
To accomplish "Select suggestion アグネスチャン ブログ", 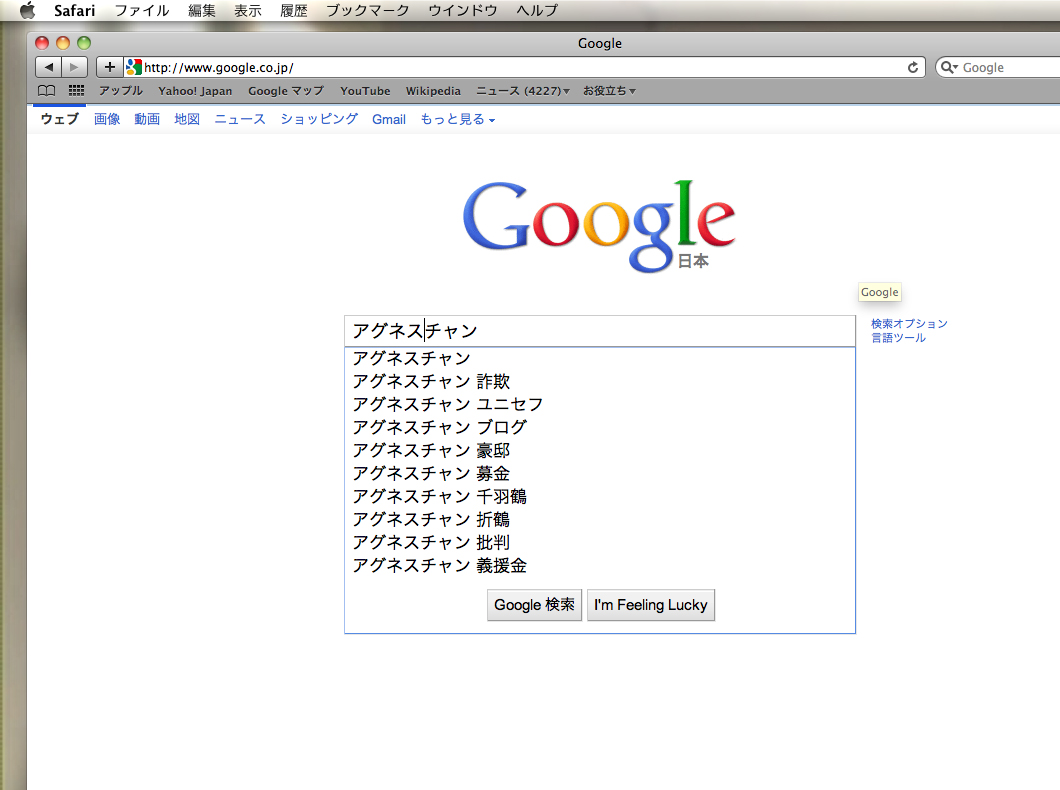I will (439, 427).
